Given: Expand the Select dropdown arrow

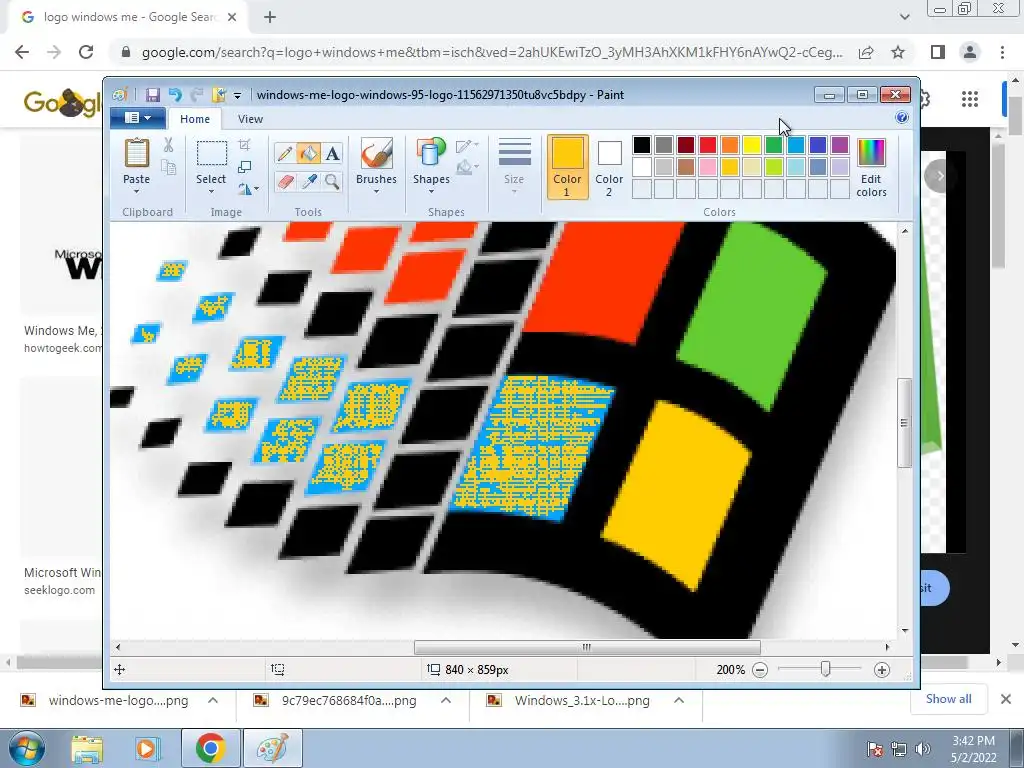Looking at the screenshot, I should point(212,192).
